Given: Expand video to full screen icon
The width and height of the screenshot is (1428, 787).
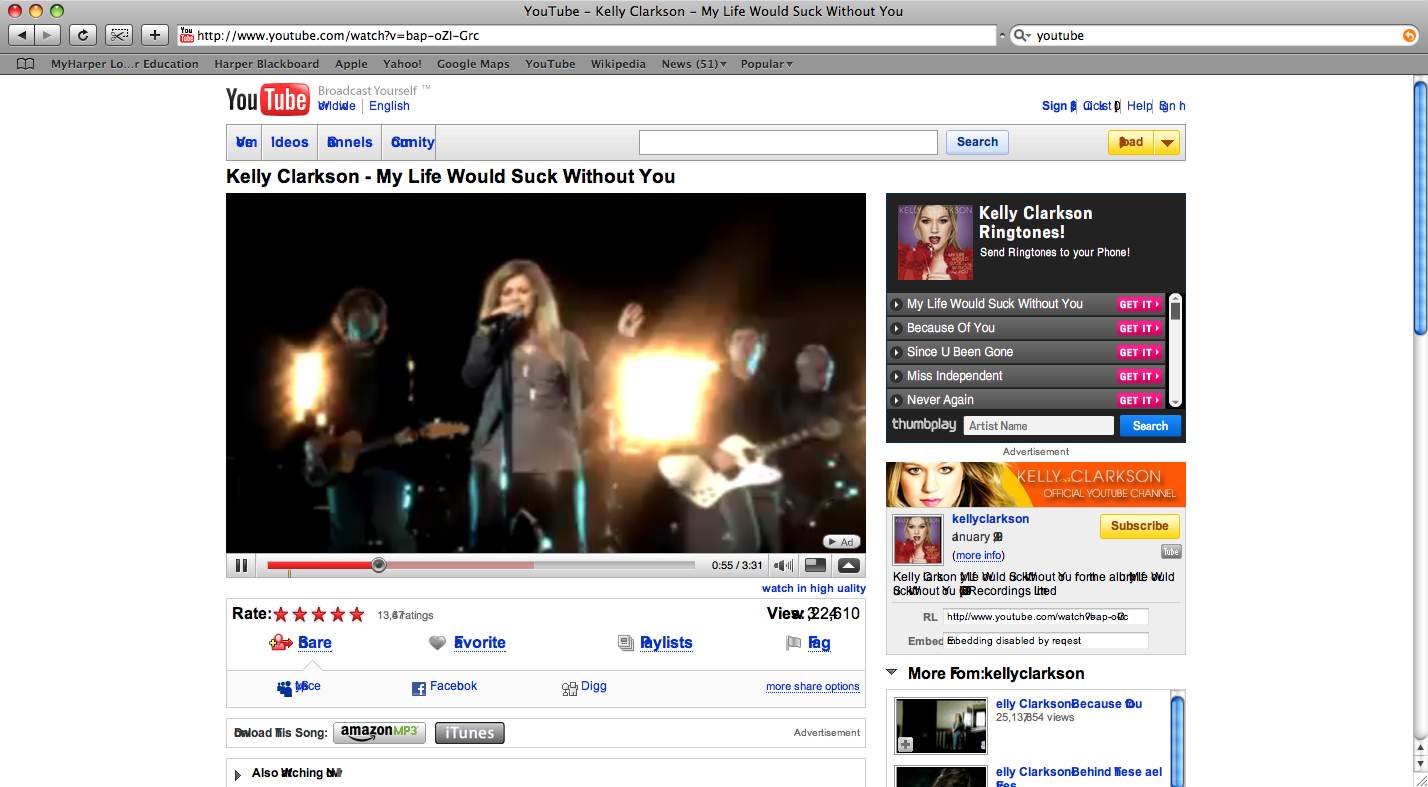Looking at the screenshot, I should pyautogui.click(x=848, y=565).
